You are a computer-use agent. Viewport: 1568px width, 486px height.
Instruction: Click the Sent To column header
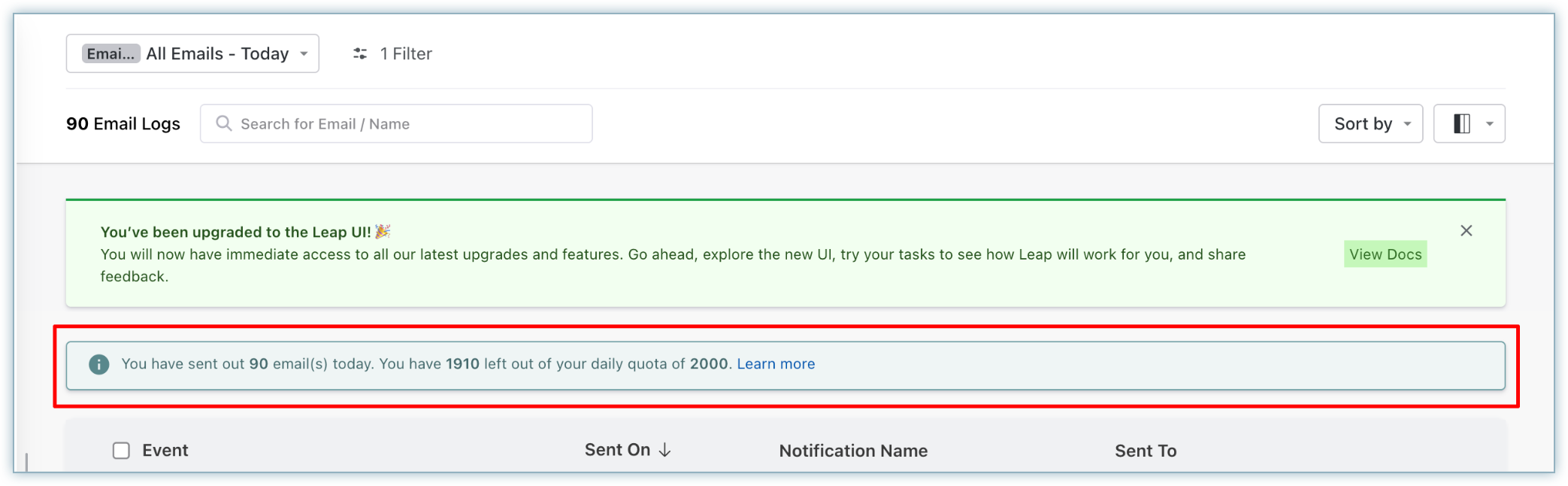1146,451
